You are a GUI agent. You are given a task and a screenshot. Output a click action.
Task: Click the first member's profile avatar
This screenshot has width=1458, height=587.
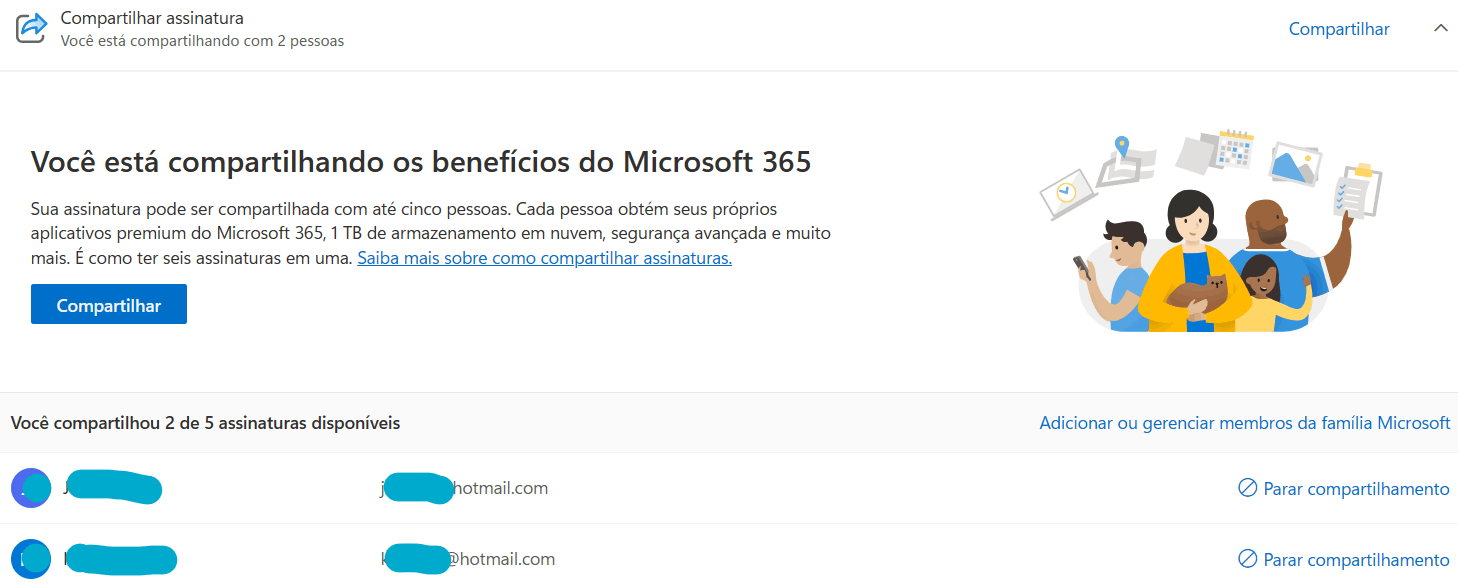(30, 488)
